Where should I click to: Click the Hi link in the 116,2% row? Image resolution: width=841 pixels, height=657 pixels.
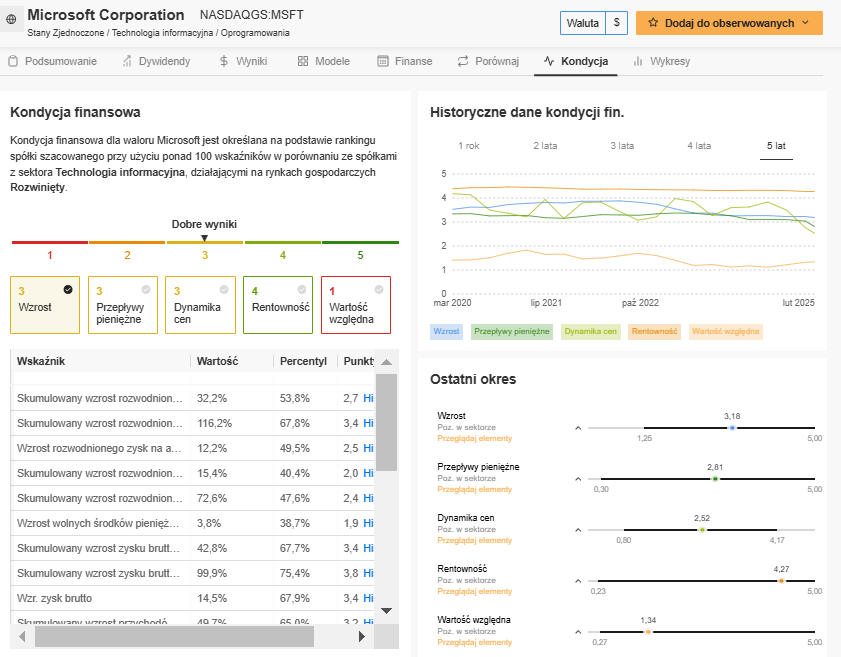point(368,423)
